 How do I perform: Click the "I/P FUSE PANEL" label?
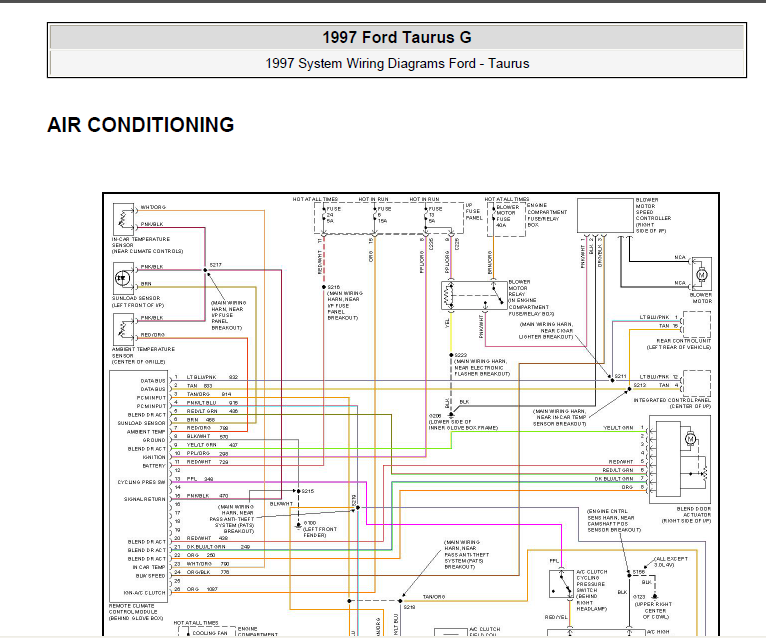[473, 212]
